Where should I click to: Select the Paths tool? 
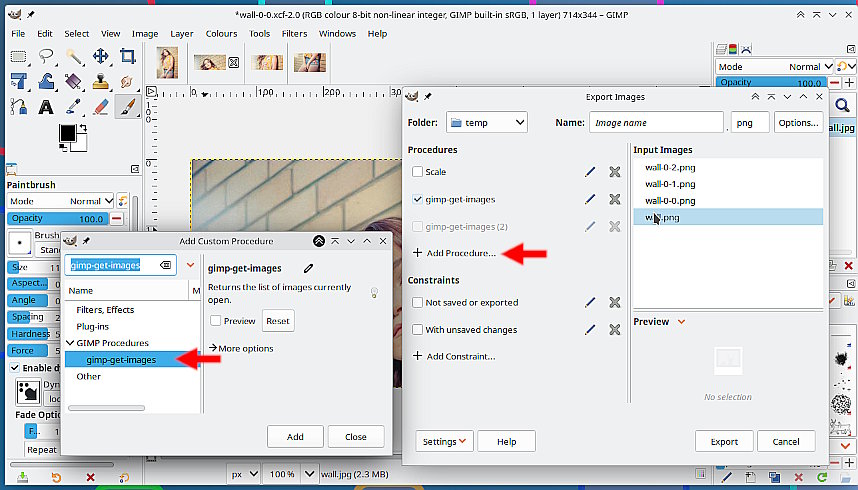[x=19, y=107]
